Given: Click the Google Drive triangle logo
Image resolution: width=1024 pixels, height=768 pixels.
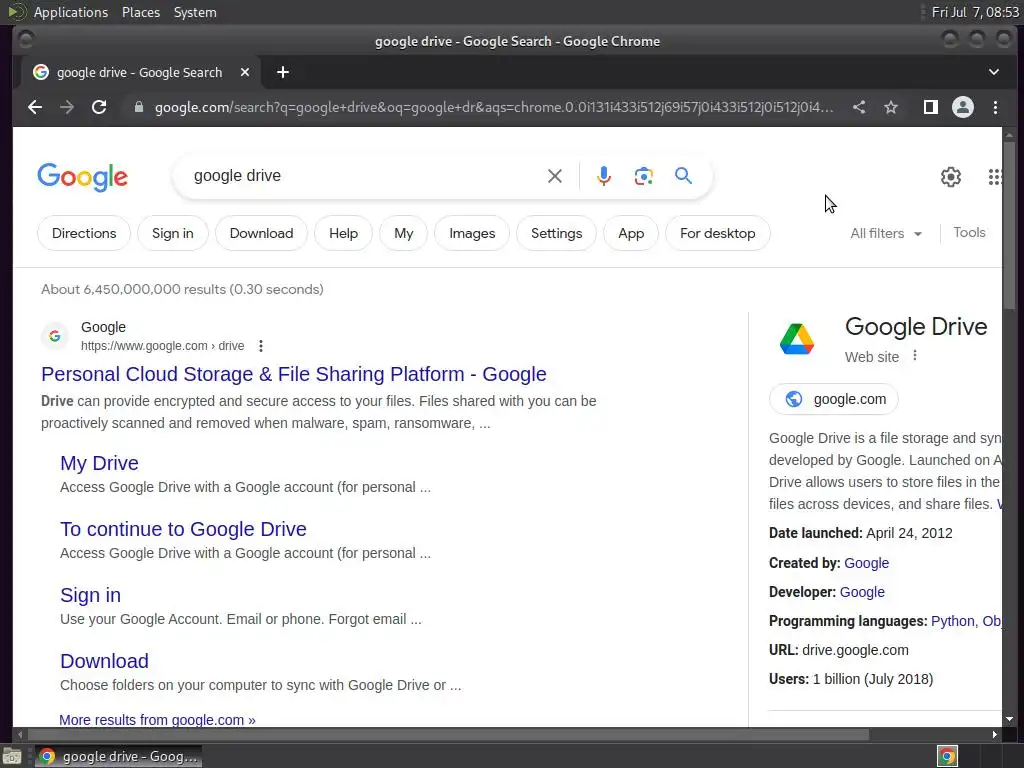Looking at the screenshot, I should [797, 339].
